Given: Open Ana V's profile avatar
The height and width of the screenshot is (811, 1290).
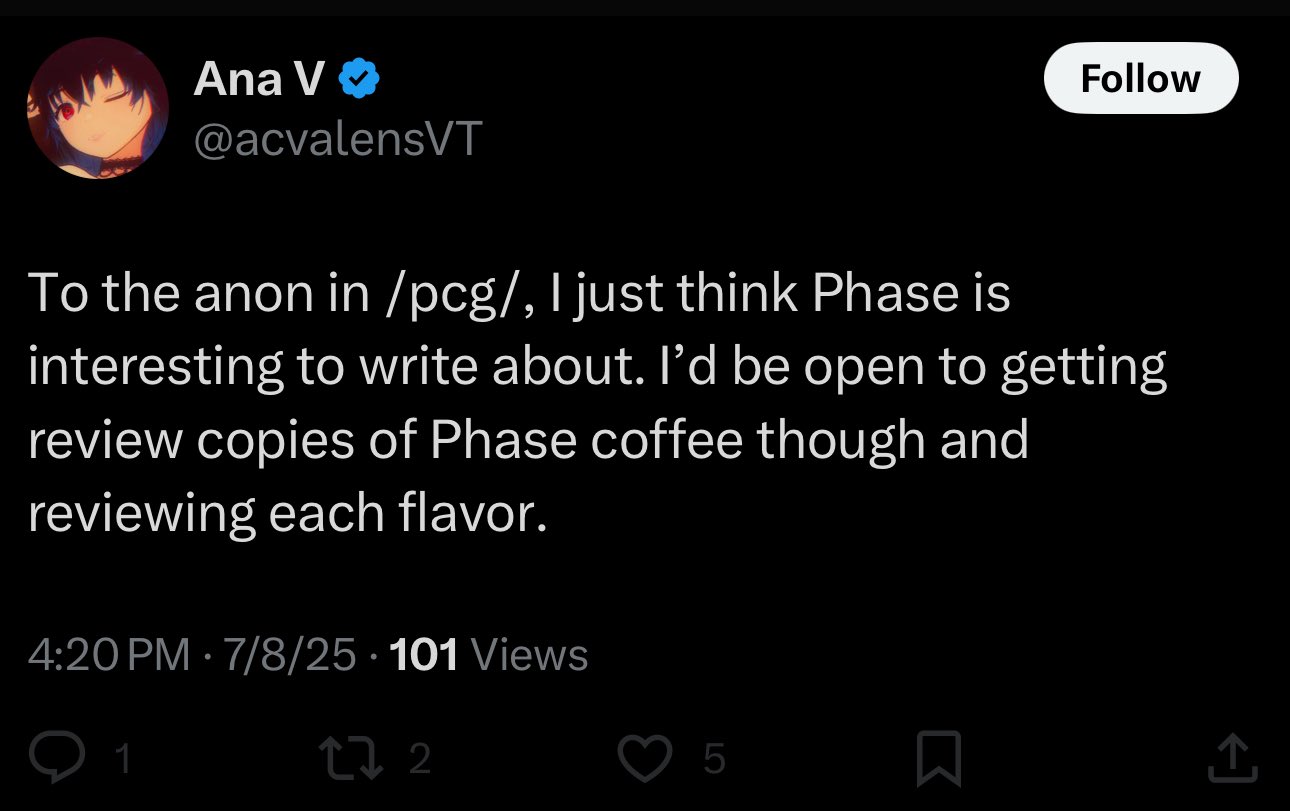Looking at the screenshot, I should point(98,108).
